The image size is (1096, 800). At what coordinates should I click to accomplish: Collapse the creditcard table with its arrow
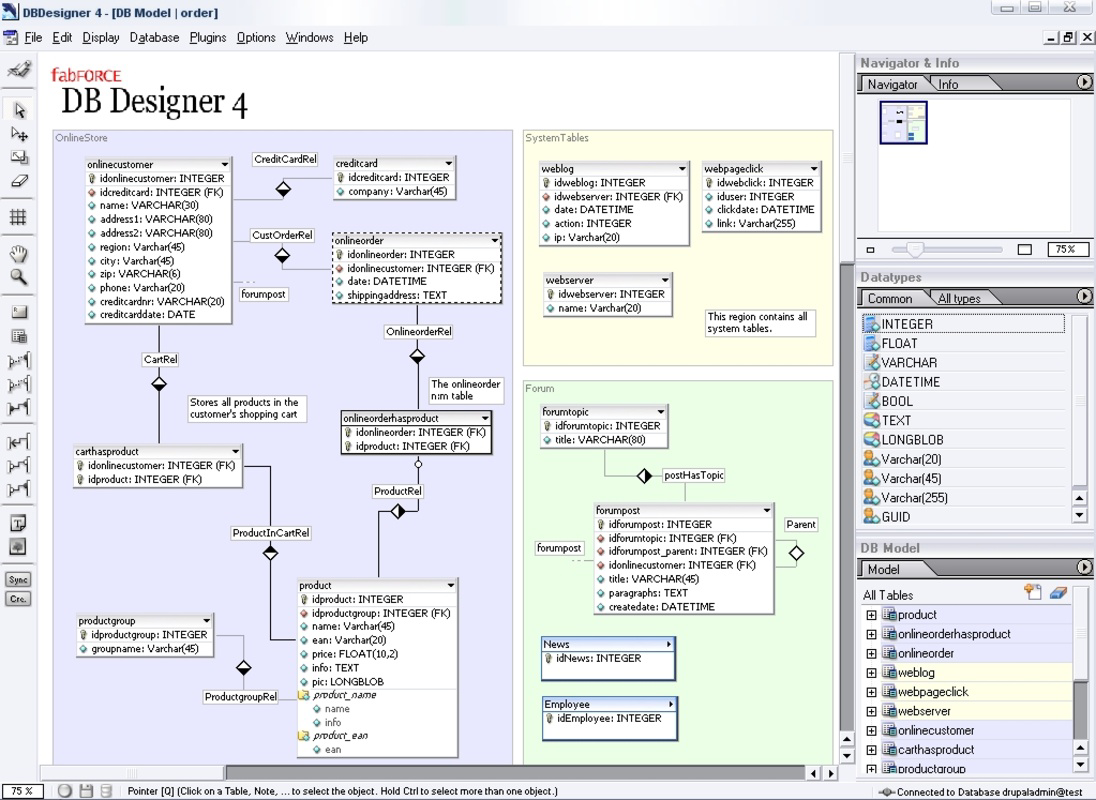448,163
